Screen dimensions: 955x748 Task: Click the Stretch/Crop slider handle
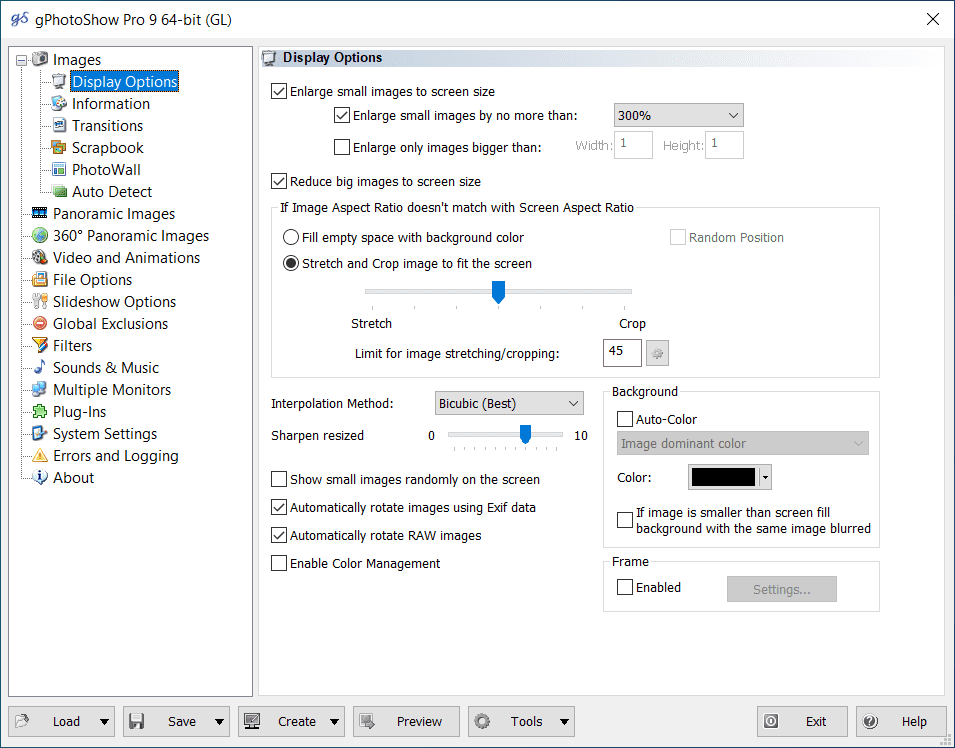point(498,292)
